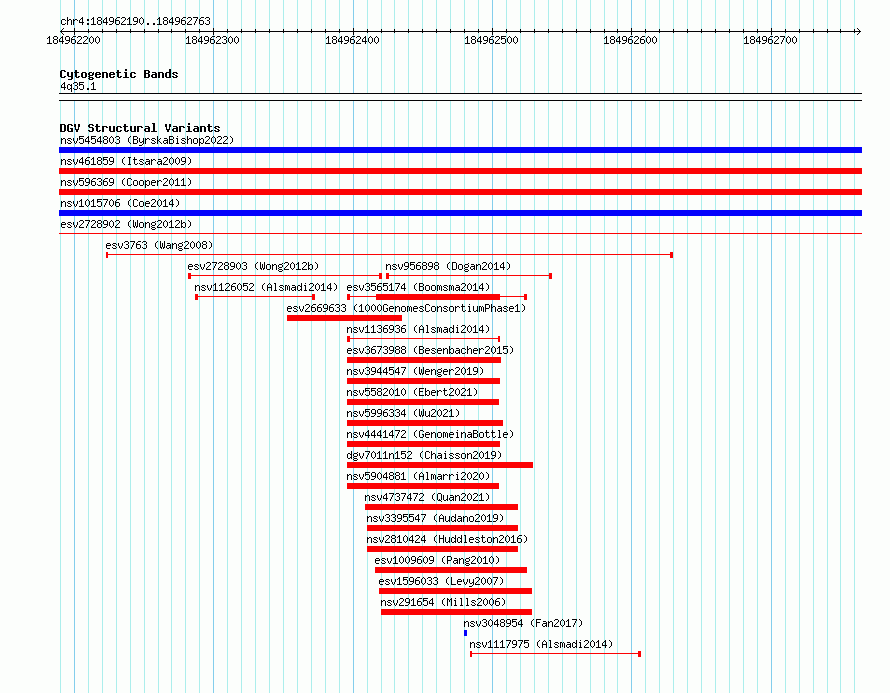Click the 4q35.1 band label

78,86
